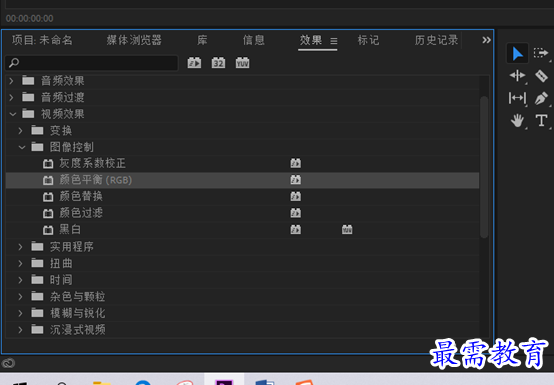
Task: Open the 历史记录 tab
Action: (437, 40)
